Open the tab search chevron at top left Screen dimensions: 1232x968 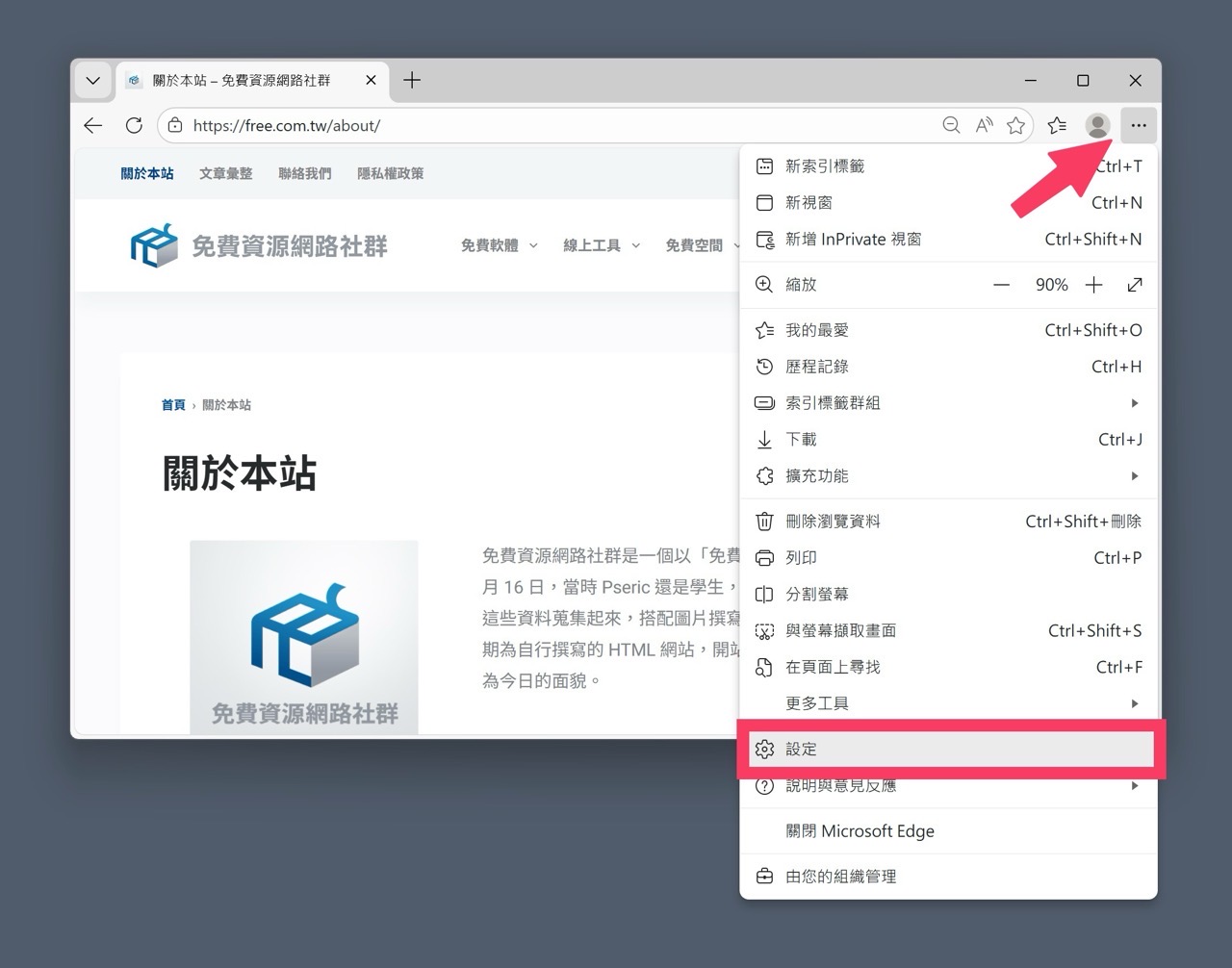pyautogui.click(x=92, y=81)
